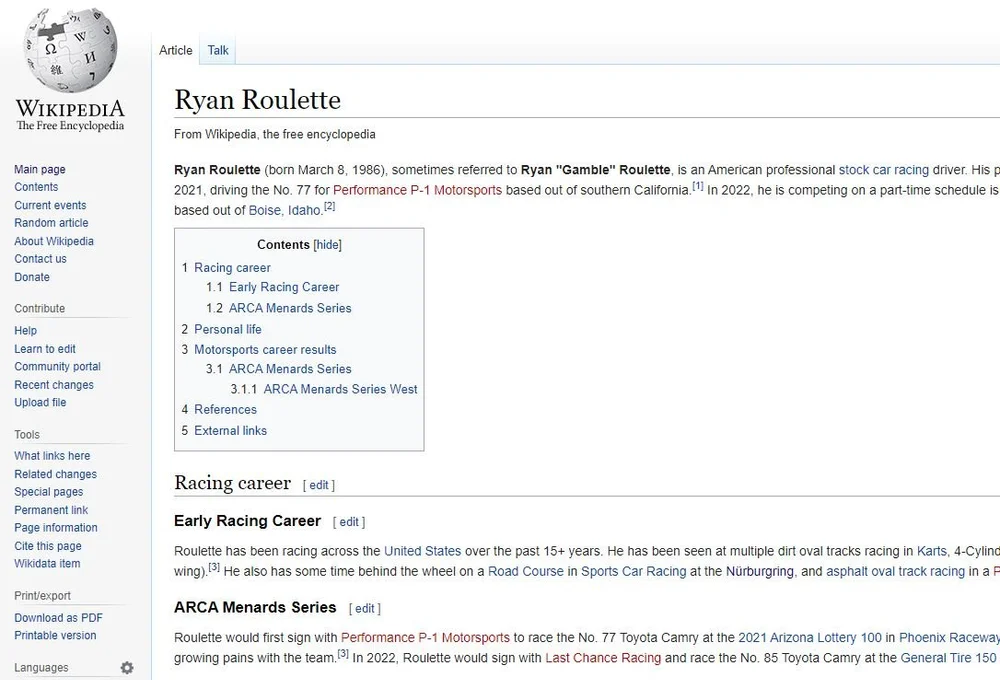Viewport: 1000px width, 680px height.
Task: Open language settings via the gear icon
Action: (128, 667)
